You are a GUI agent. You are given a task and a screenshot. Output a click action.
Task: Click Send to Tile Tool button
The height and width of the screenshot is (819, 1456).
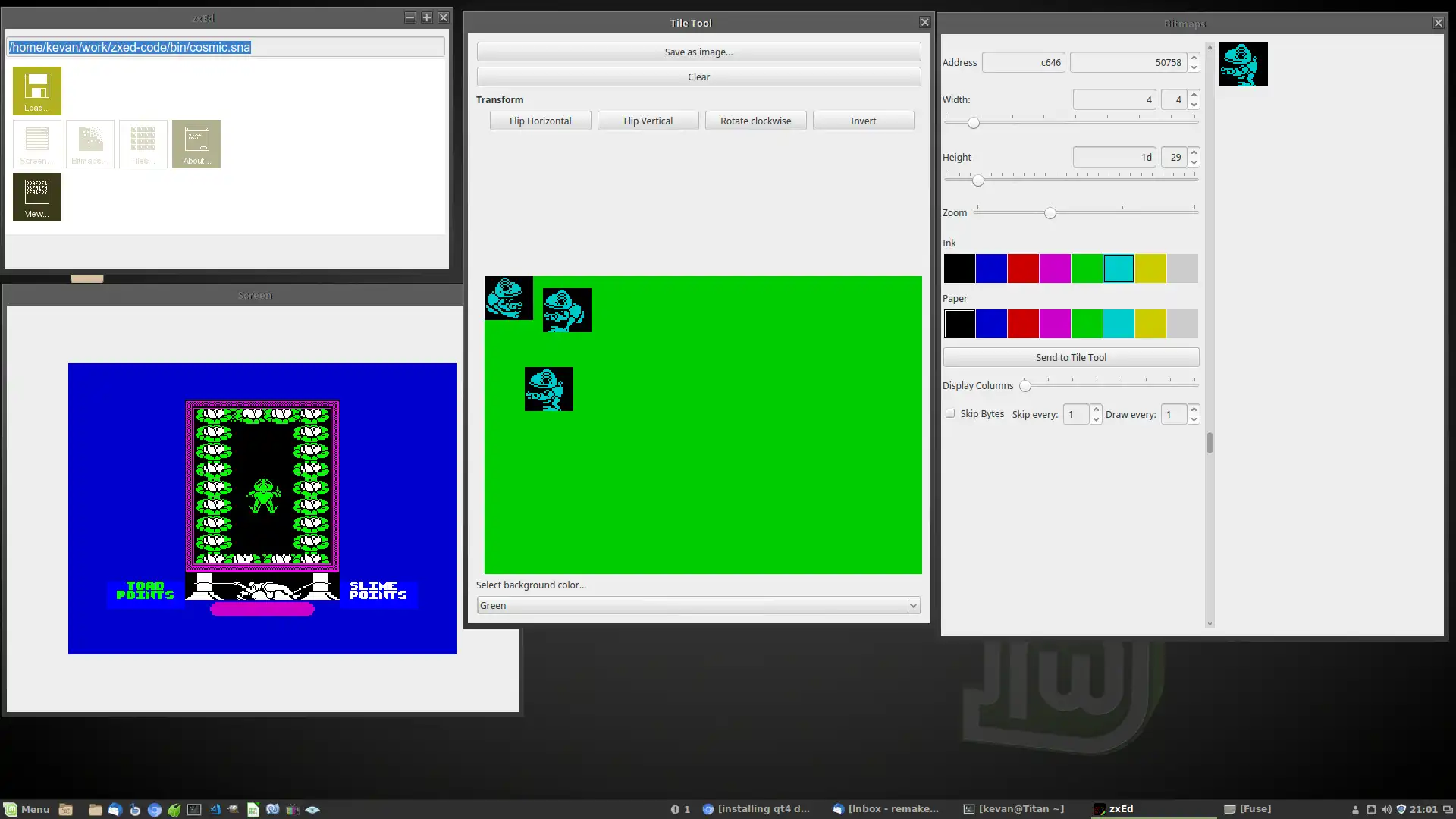tap(1071, 357)
